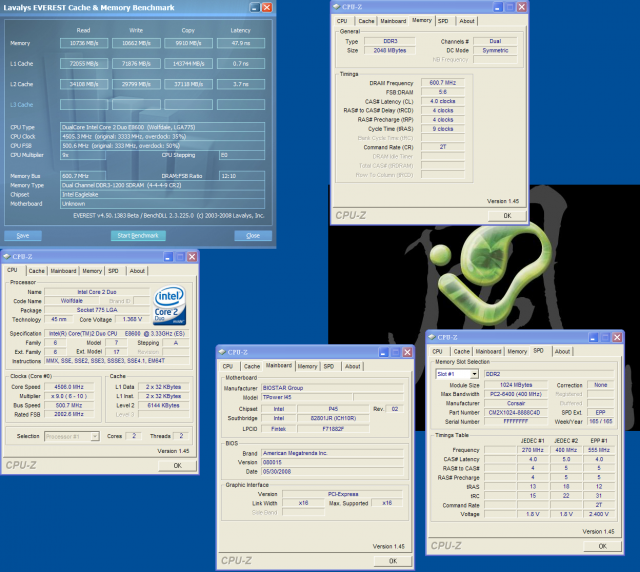The width and height of the screenshot is (640, 572).
Task: Open About tab in CPU-Z Memory window
Action: 467,21
